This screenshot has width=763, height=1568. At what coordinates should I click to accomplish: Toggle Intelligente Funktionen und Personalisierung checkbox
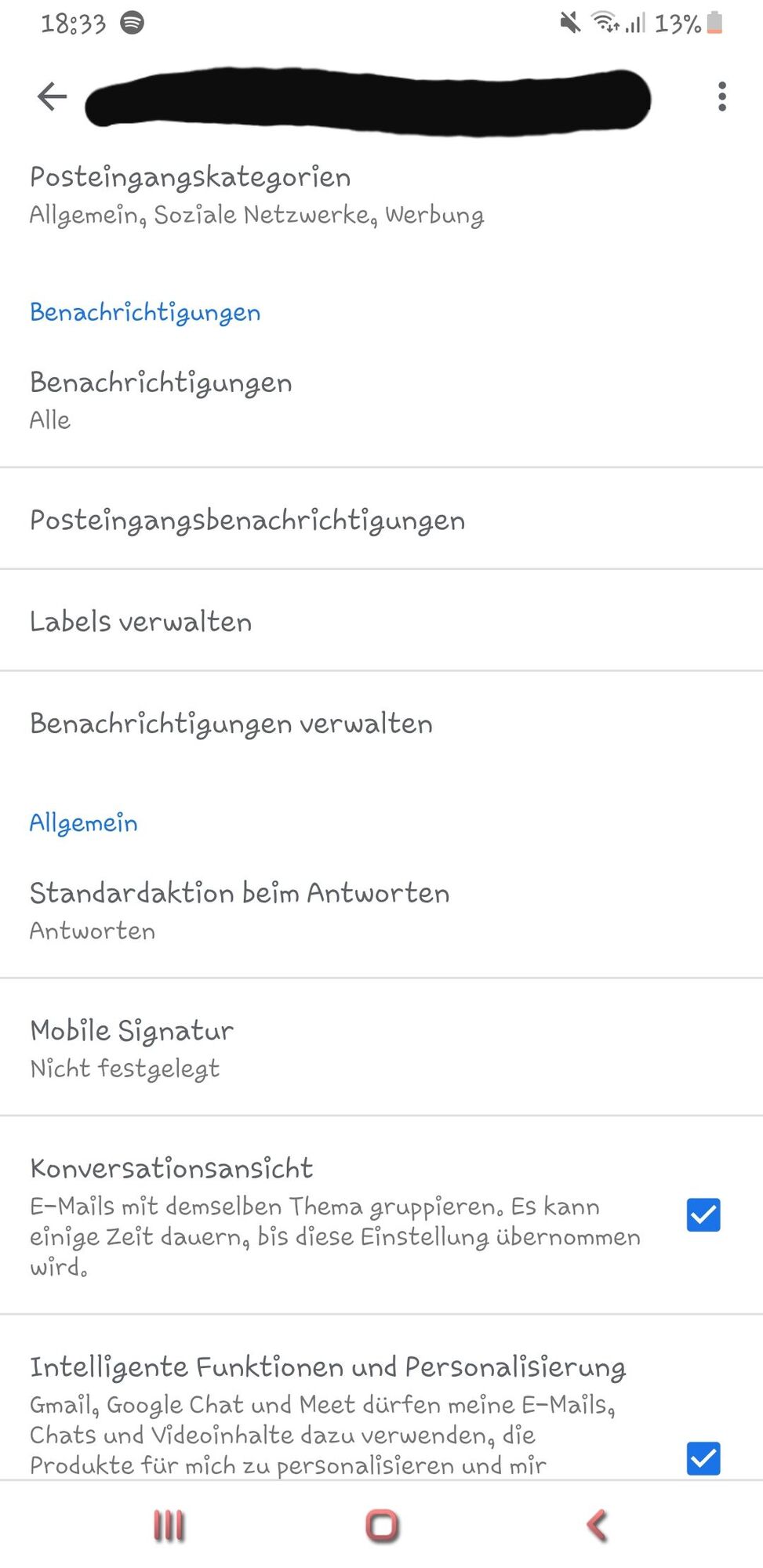(x=703, y=1458)
